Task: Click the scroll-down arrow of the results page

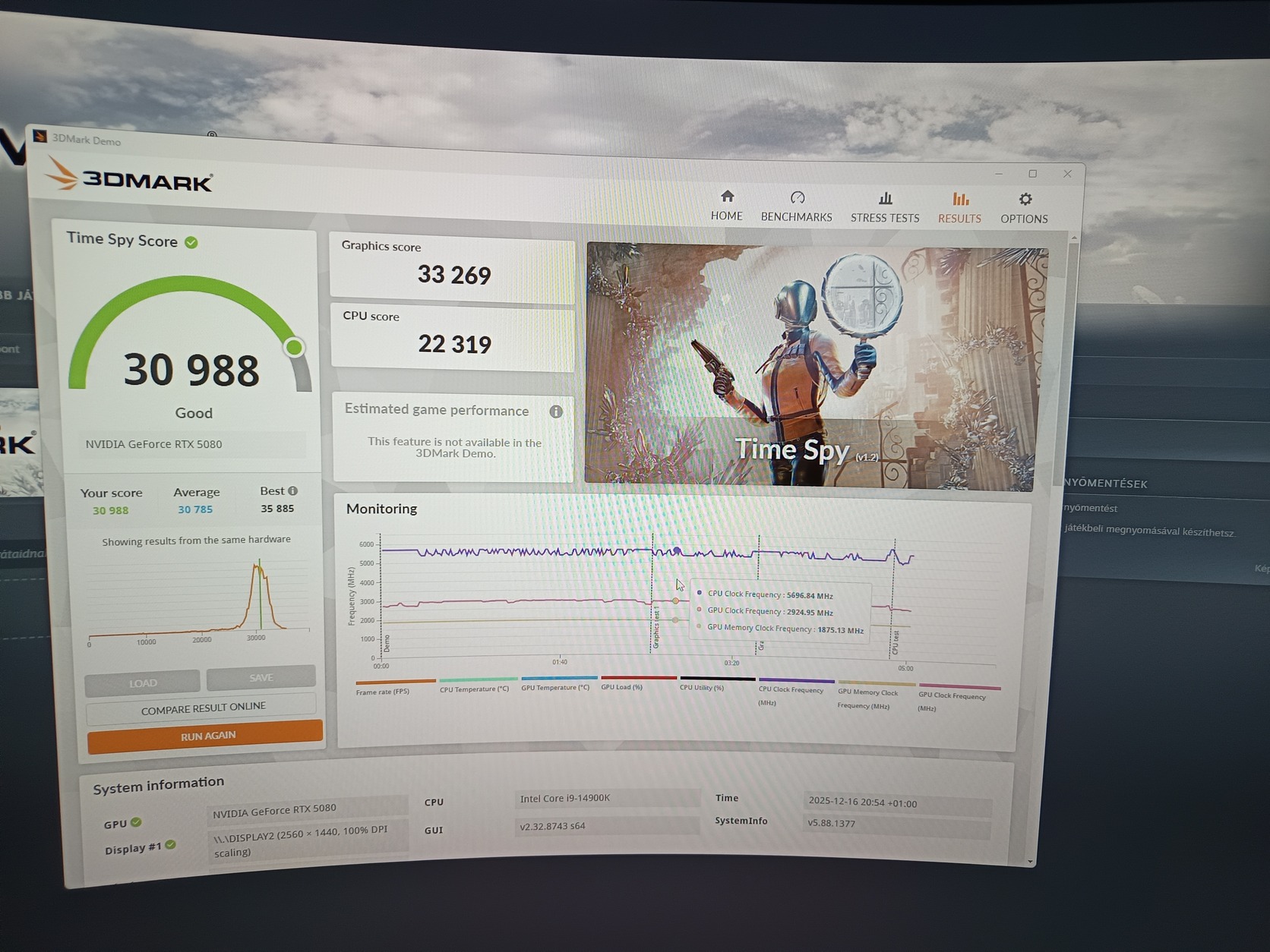Action: point(1030,862)
